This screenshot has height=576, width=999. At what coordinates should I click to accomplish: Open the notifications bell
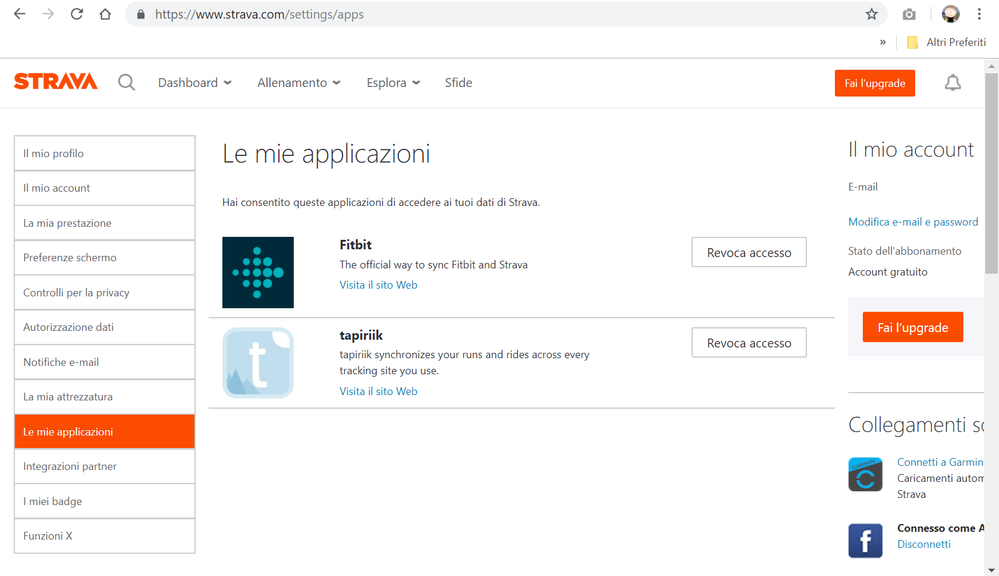click(952, 83)
